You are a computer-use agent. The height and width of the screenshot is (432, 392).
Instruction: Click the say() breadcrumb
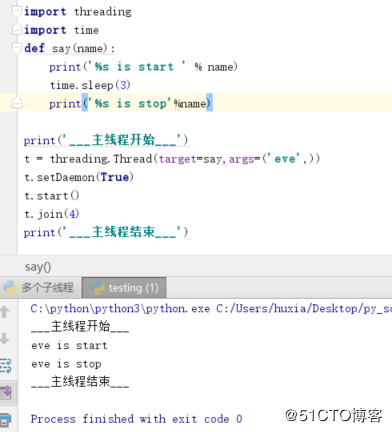38,267
